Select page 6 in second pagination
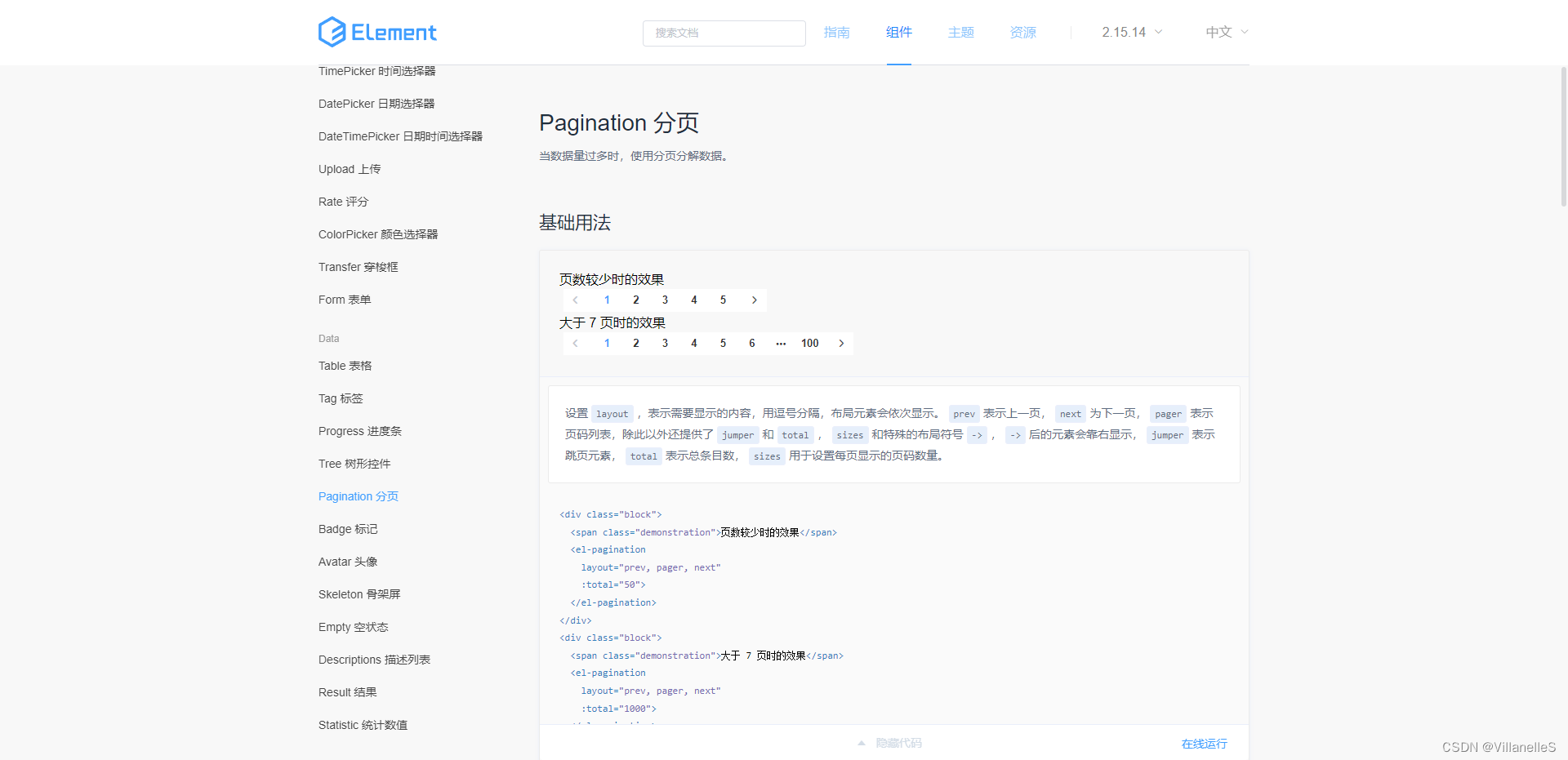This screenshot has width=1568, height=760. (x=752, y=344)
